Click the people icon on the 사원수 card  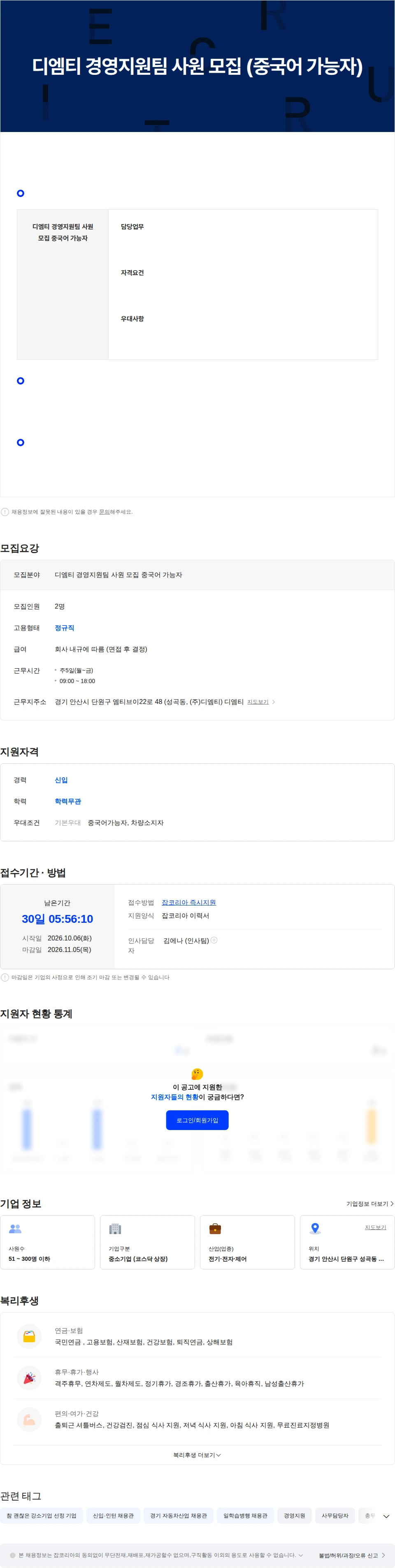click(x=15, y=1228)
